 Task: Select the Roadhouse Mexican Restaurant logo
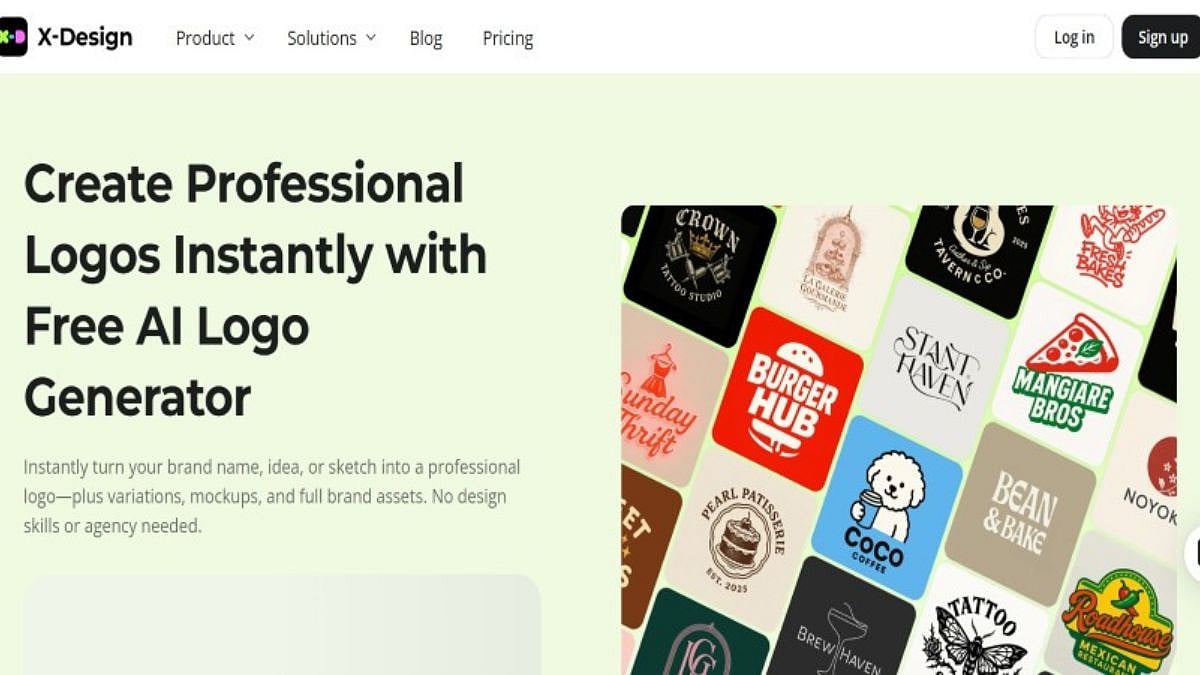click(x=1117, y=615)
